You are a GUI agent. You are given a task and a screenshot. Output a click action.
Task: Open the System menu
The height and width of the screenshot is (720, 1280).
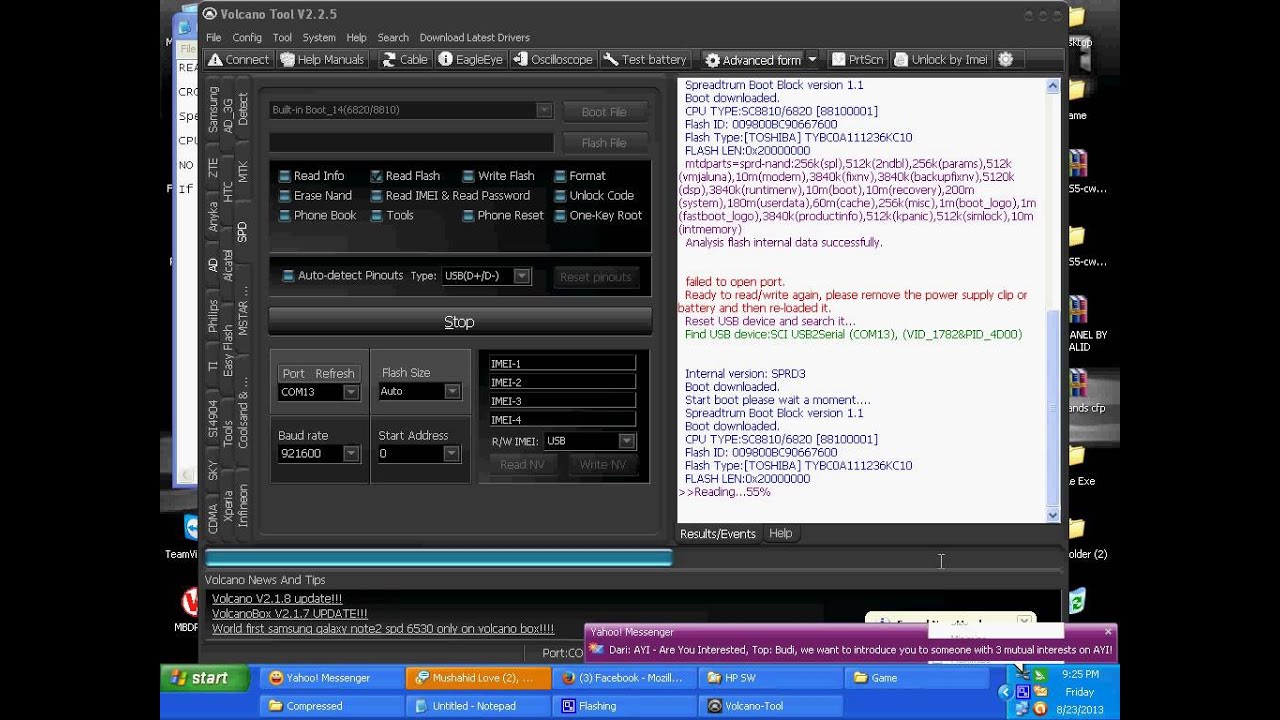click(x=319, y=38)
